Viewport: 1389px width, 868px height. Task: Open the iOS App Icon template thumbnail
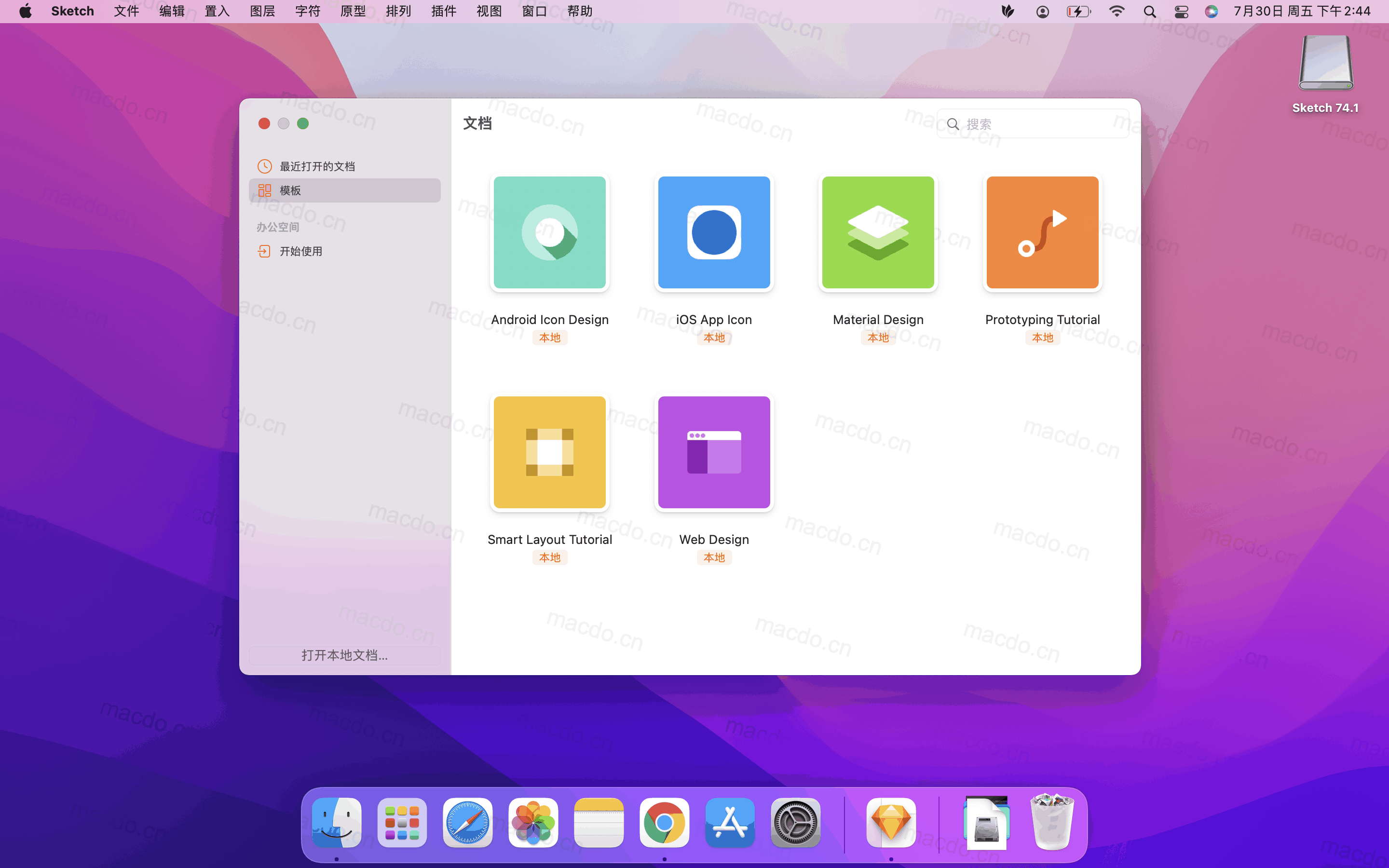(714, 232)
